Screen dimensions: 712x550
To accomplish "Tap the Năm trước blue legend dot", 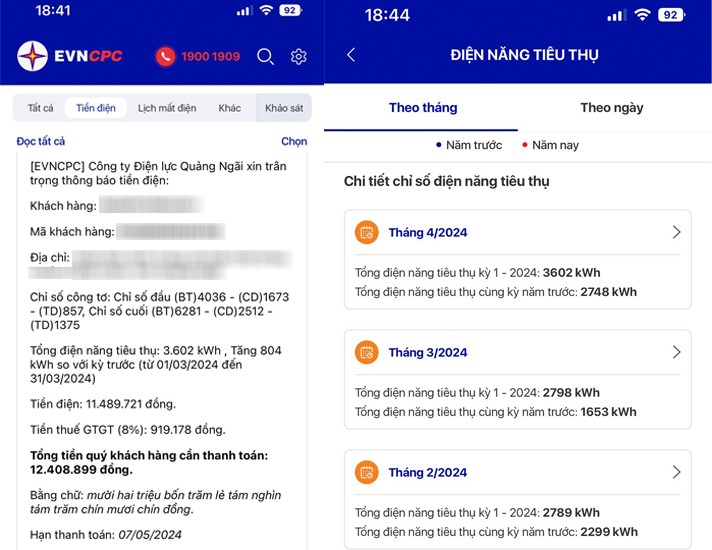I will pos(439,145).
